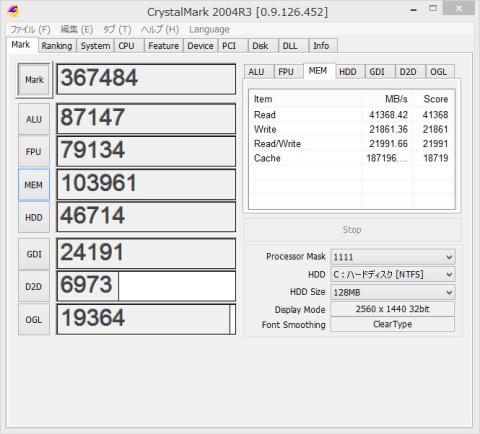Select the Read row in results

351,115
